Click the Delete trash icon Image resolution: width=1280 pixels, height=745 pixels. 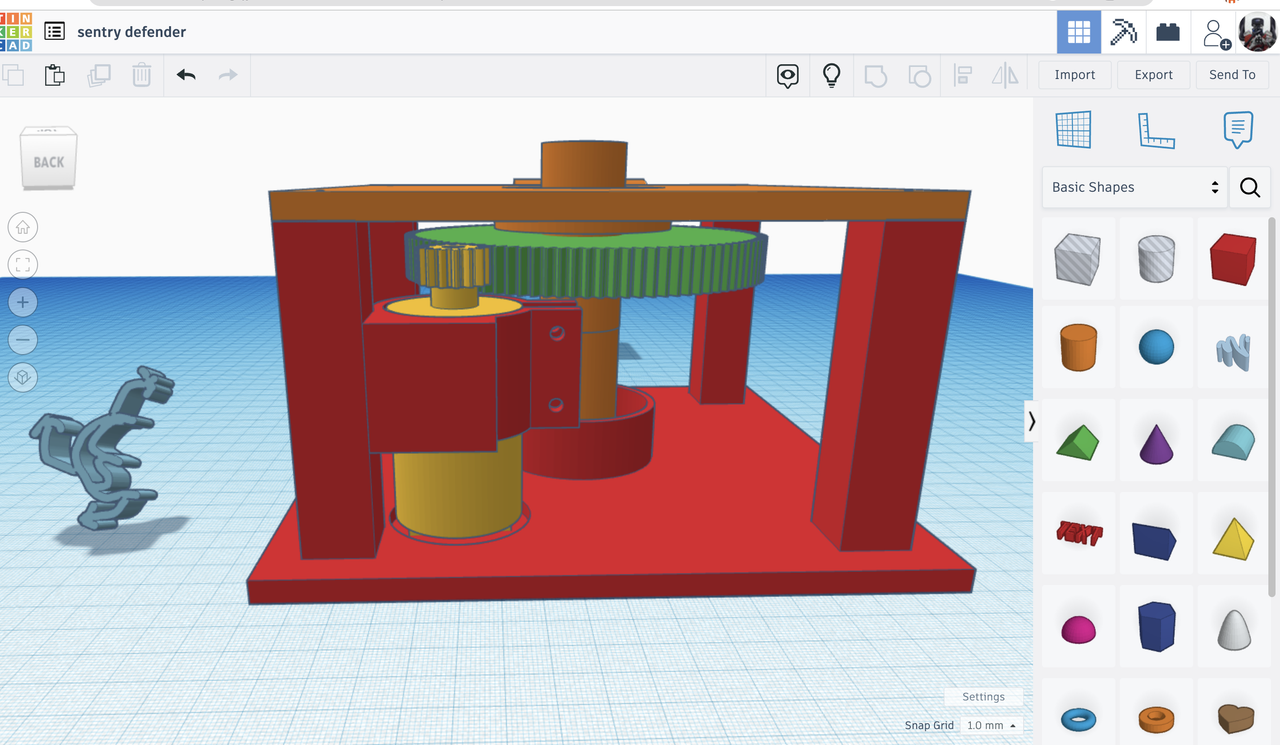click(x=142, y=75)
